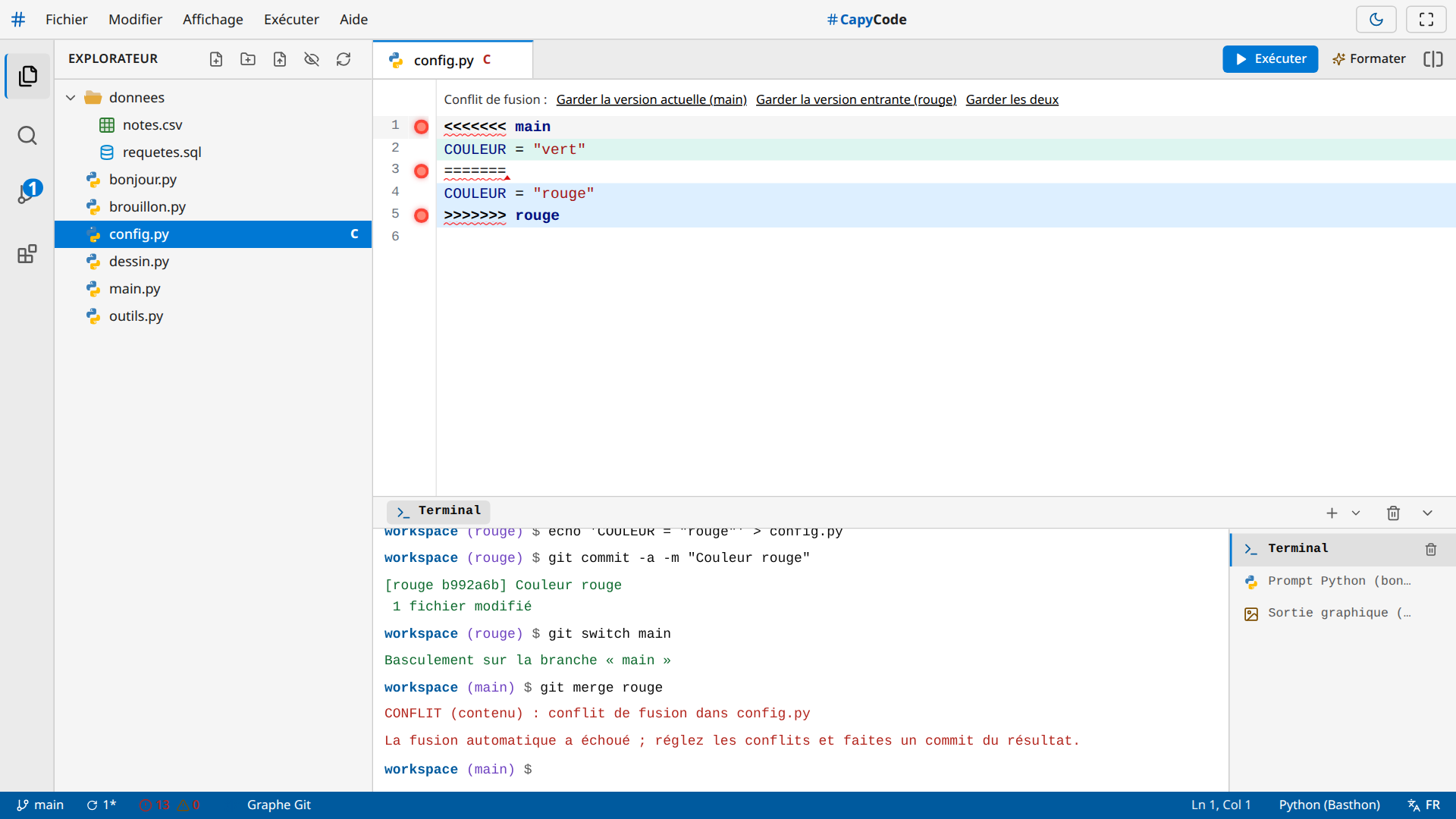This screenshot has height=819, width=1456.
Task: Click Garder la version actuelle (main)
Action: click(x=651, y=99)
